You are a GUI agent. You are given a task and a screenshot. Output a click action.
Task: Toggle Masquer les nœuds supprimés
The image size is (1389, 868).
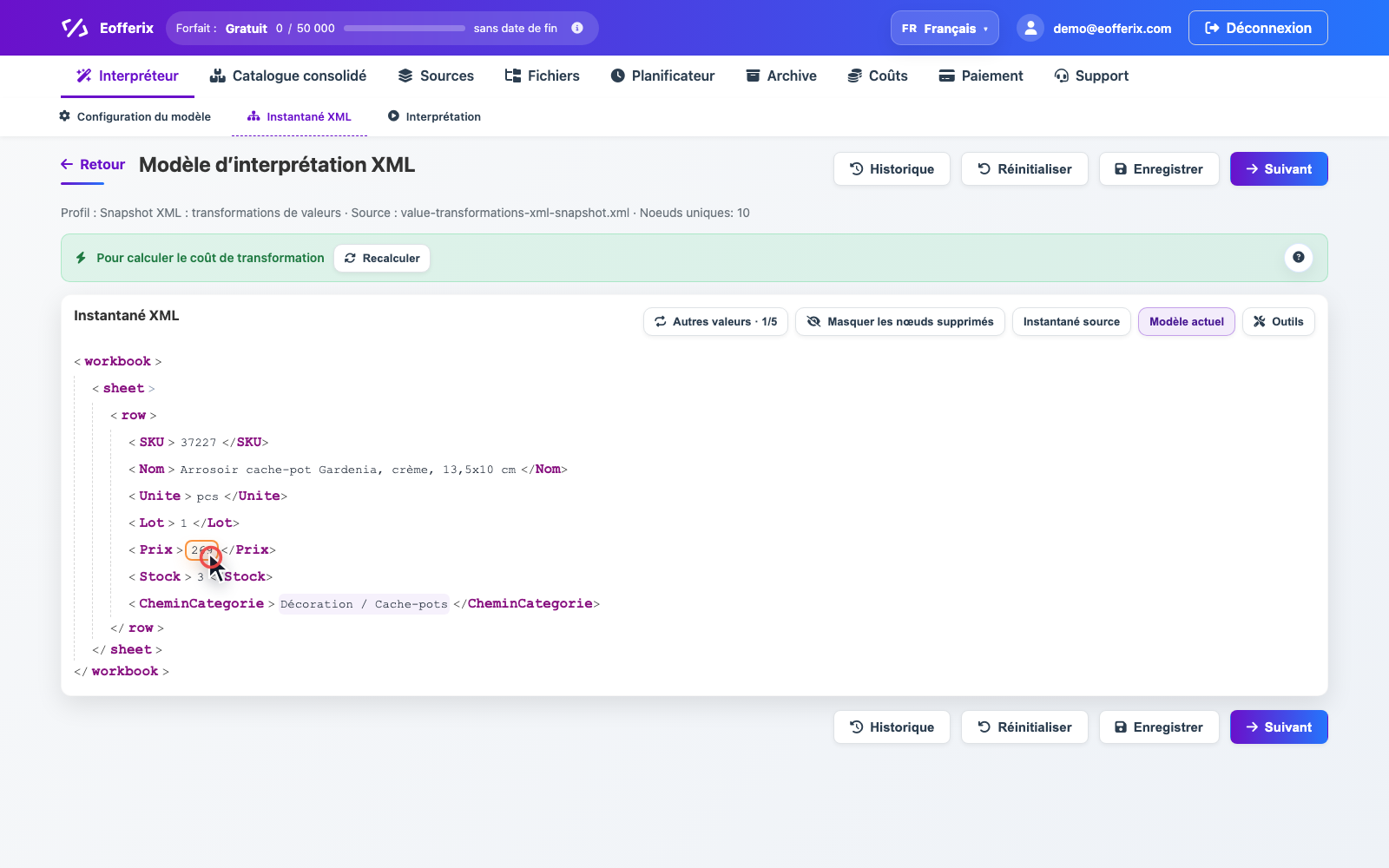click(900, 321)
